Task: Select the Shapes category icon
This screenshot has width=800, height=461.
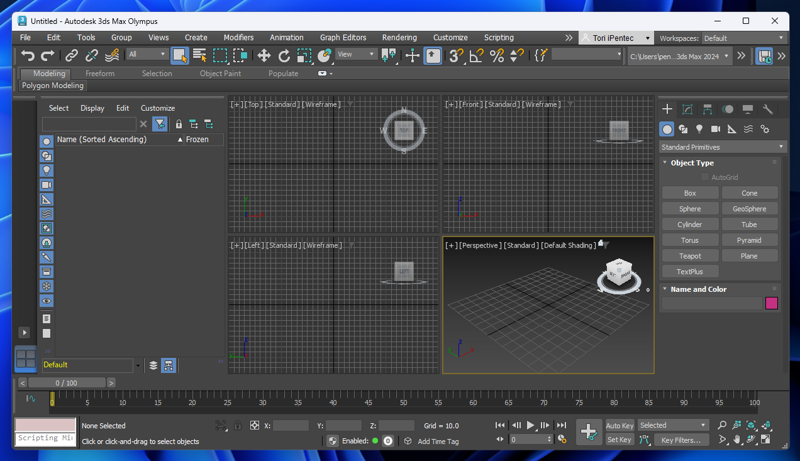Action: click(683, 129)
